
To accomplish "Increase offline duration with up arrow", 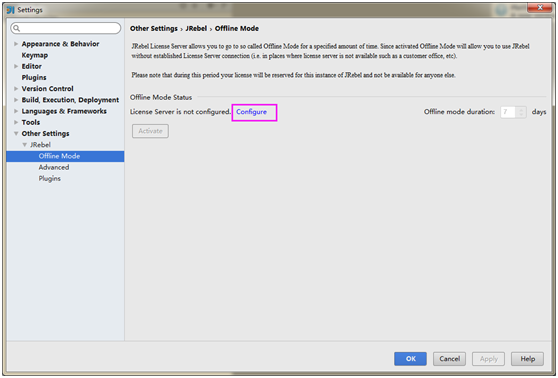I will [x=521, y=109].
